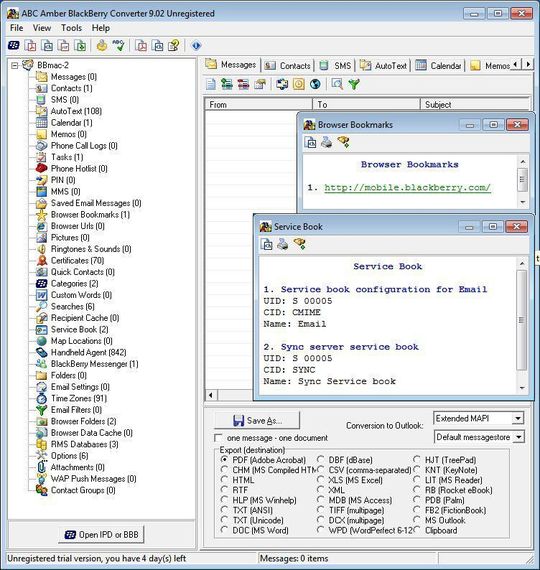Switch to the Calendar tab
Image resolution: width=540 pixels, height=570 pixels.
438,66
